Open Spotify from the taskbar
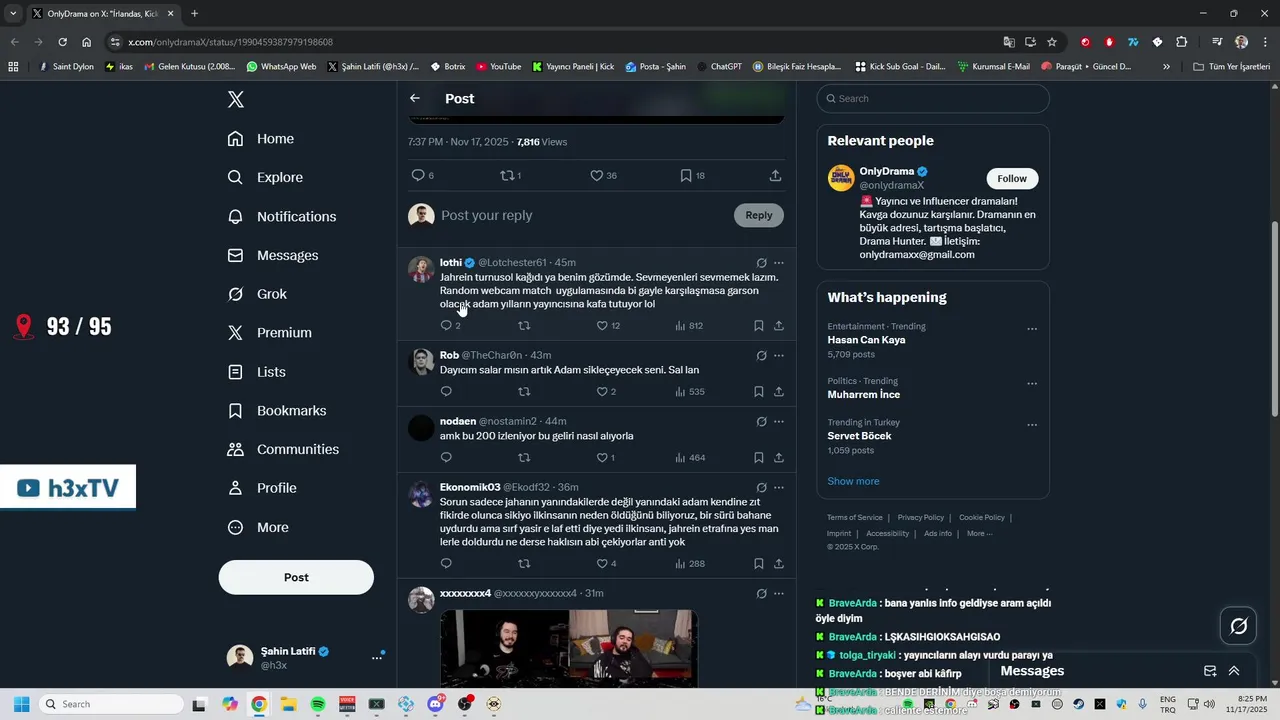The width and height of the screenshot is (1280, 720). pos(318,704)
